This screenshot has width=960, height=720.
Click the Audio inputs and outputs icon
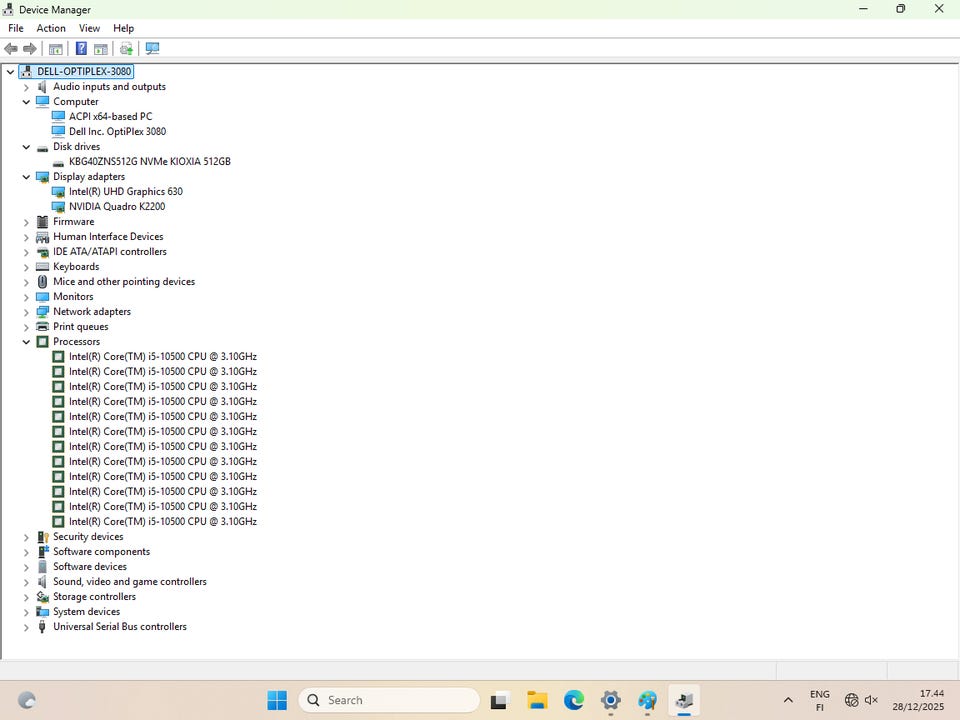coord(42,87)
